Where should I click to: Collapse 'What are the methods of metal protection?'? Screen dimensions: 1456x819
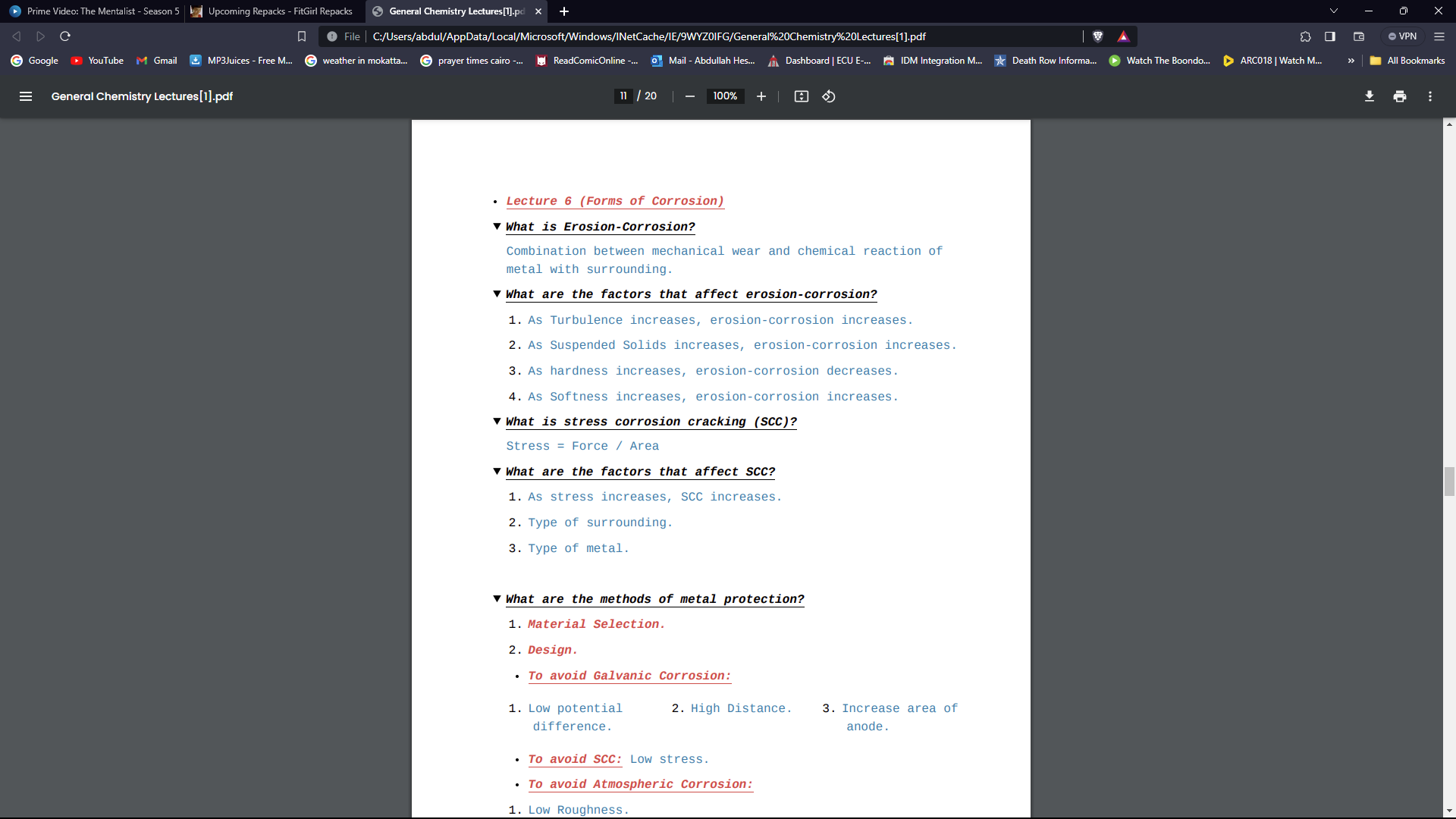497,598
